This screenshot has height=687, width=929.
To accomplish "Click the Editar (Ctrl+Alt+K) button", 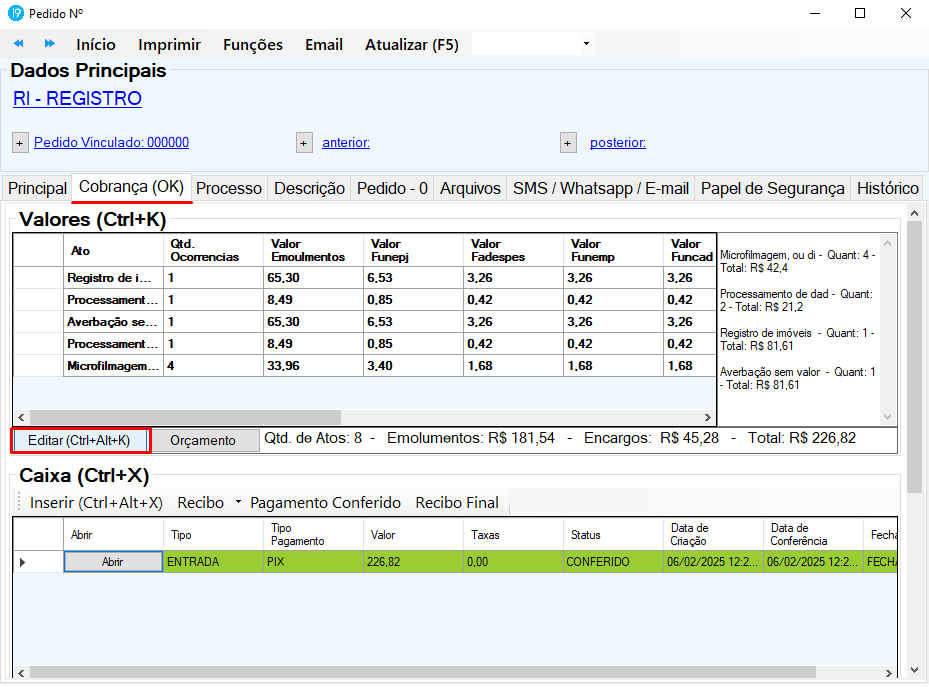I will coord(79,440).
